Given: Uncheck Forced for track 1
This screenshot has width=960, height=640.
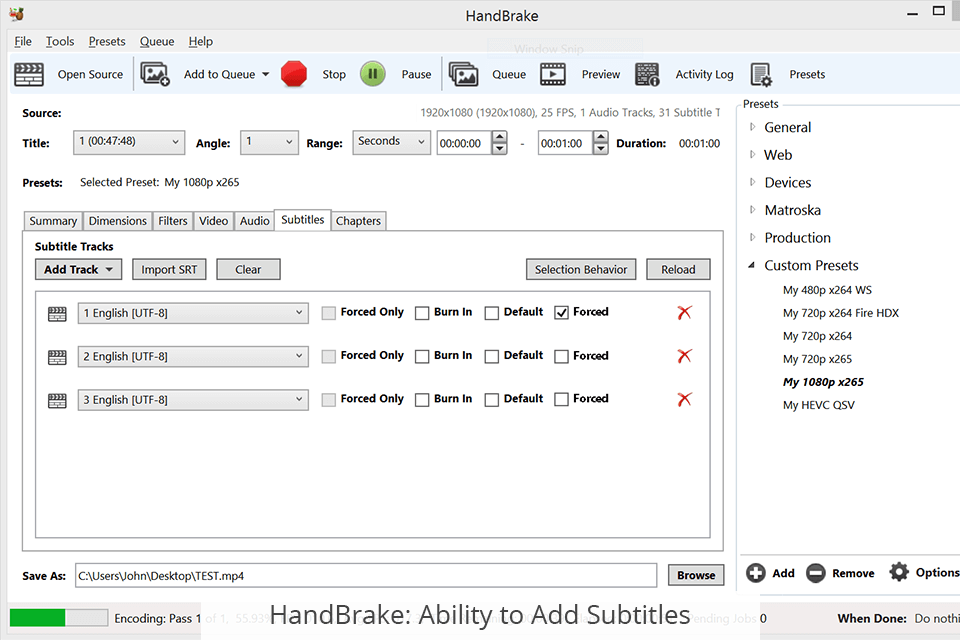Looking at the screenshot, I should tap(561, 313).
